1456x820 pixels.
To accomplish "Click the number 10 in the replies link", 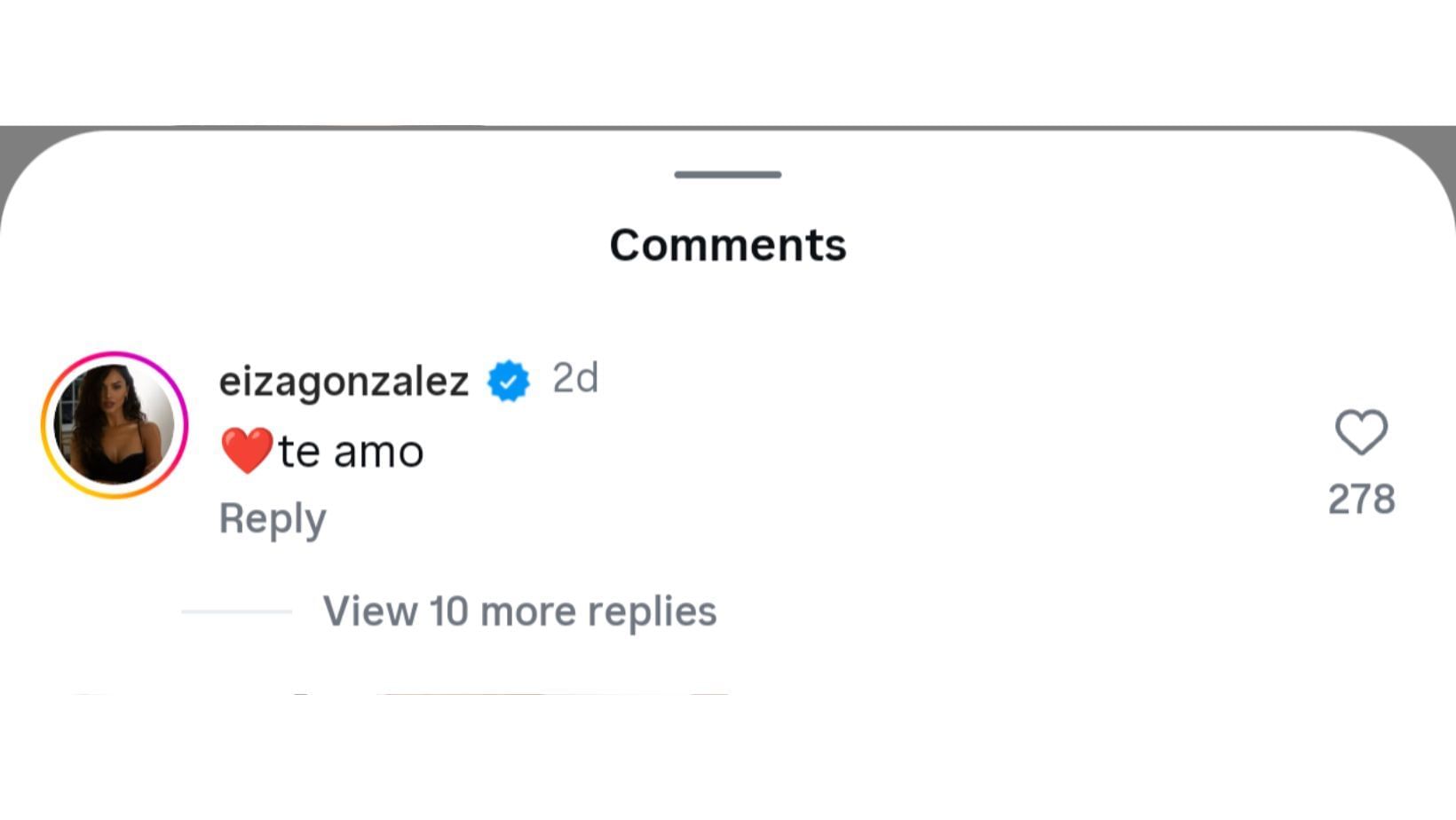I will coord(448,611).
